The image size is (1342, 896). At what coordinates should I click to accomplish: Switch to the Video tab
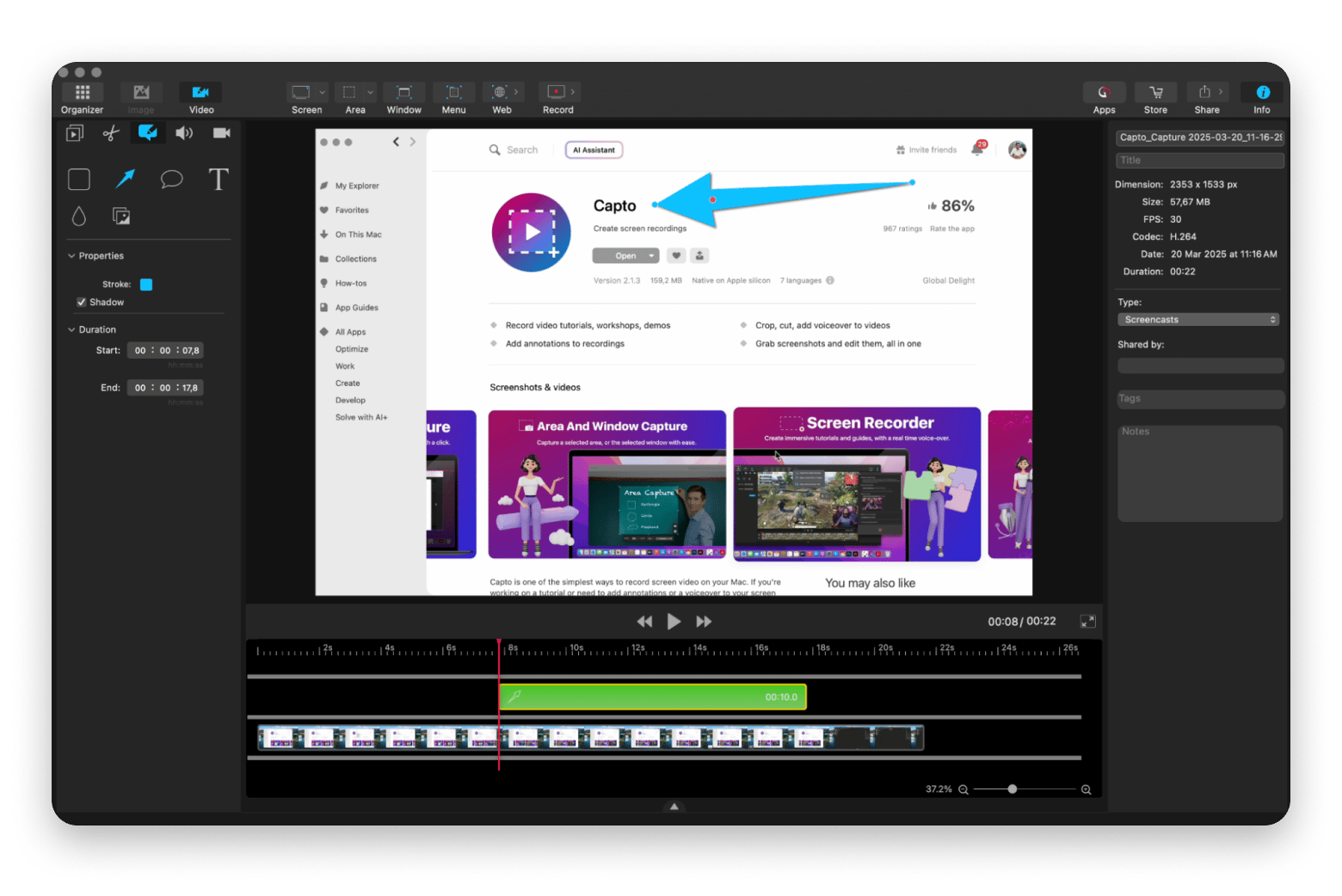pos(200,95)
